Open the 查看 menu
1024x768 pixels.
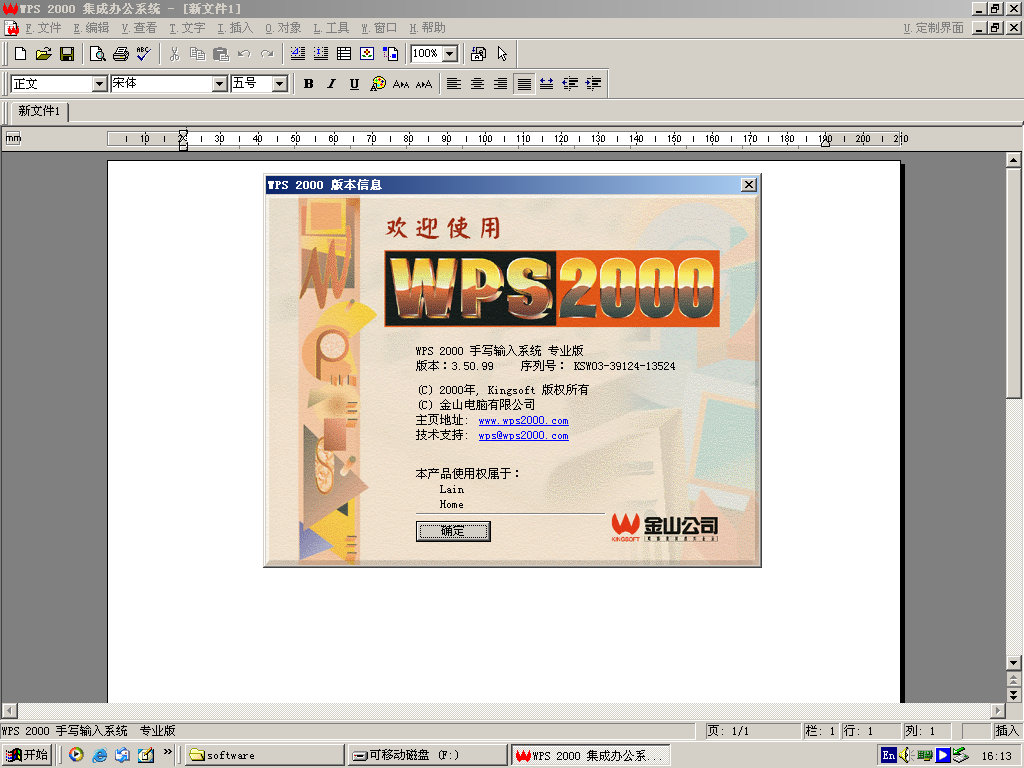[139, 28]
